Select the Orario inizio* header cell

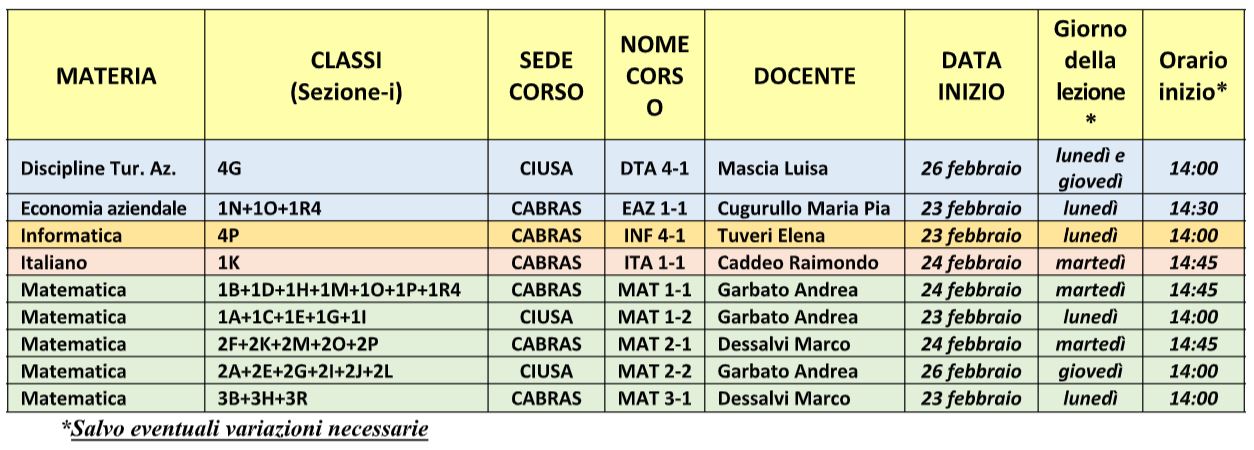[1193, 76]
